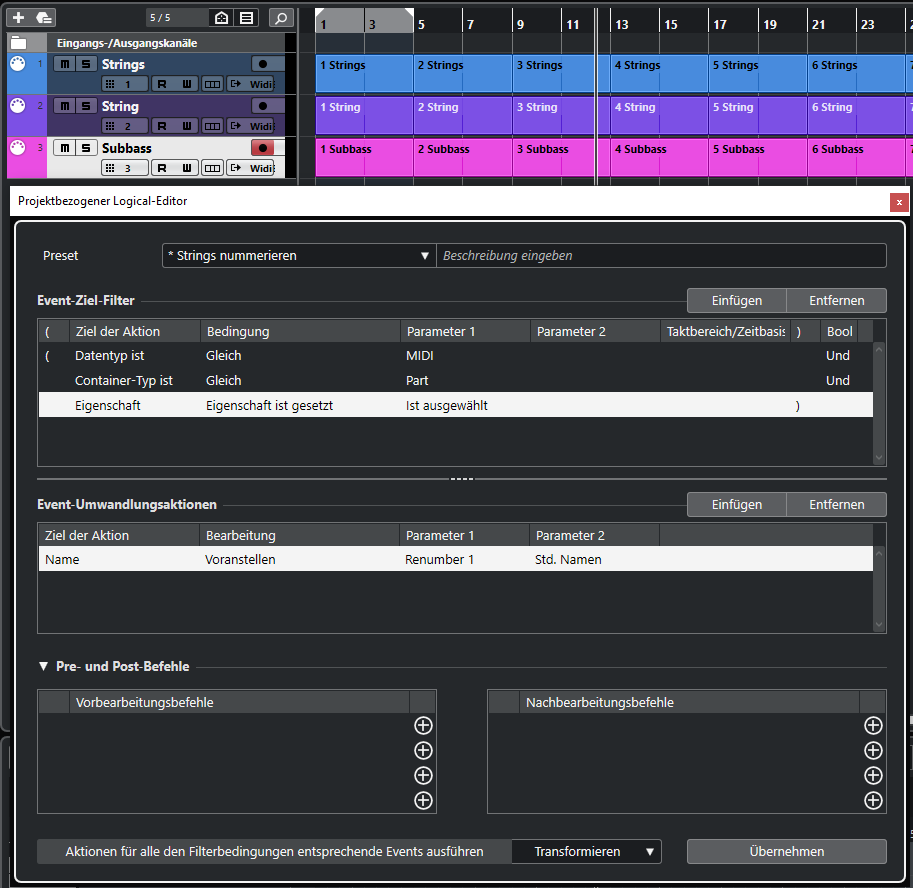Click the MIDI icon of Strings track
913x888 pixels.
17,65
